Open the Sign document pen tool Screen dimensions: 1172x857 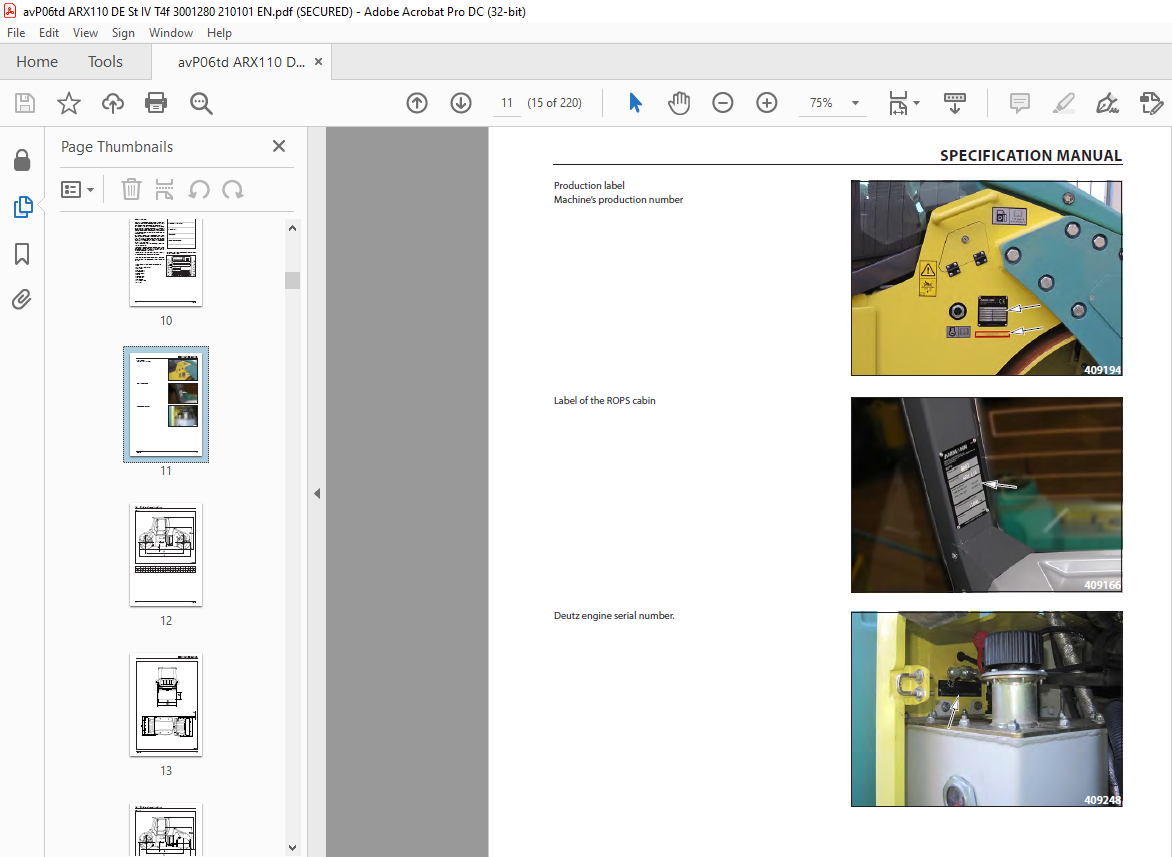[x=1107, y=103]
